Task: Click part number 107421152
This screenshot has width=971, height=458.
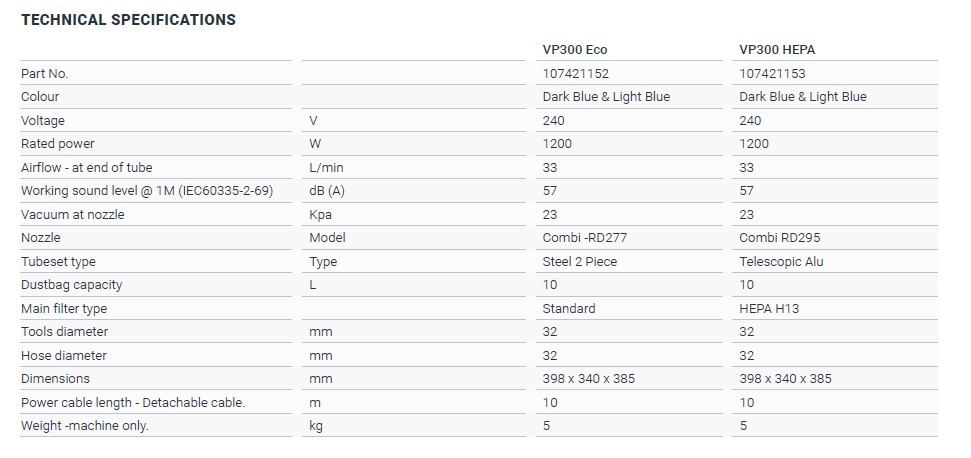Action: click(x=575, y=74)
